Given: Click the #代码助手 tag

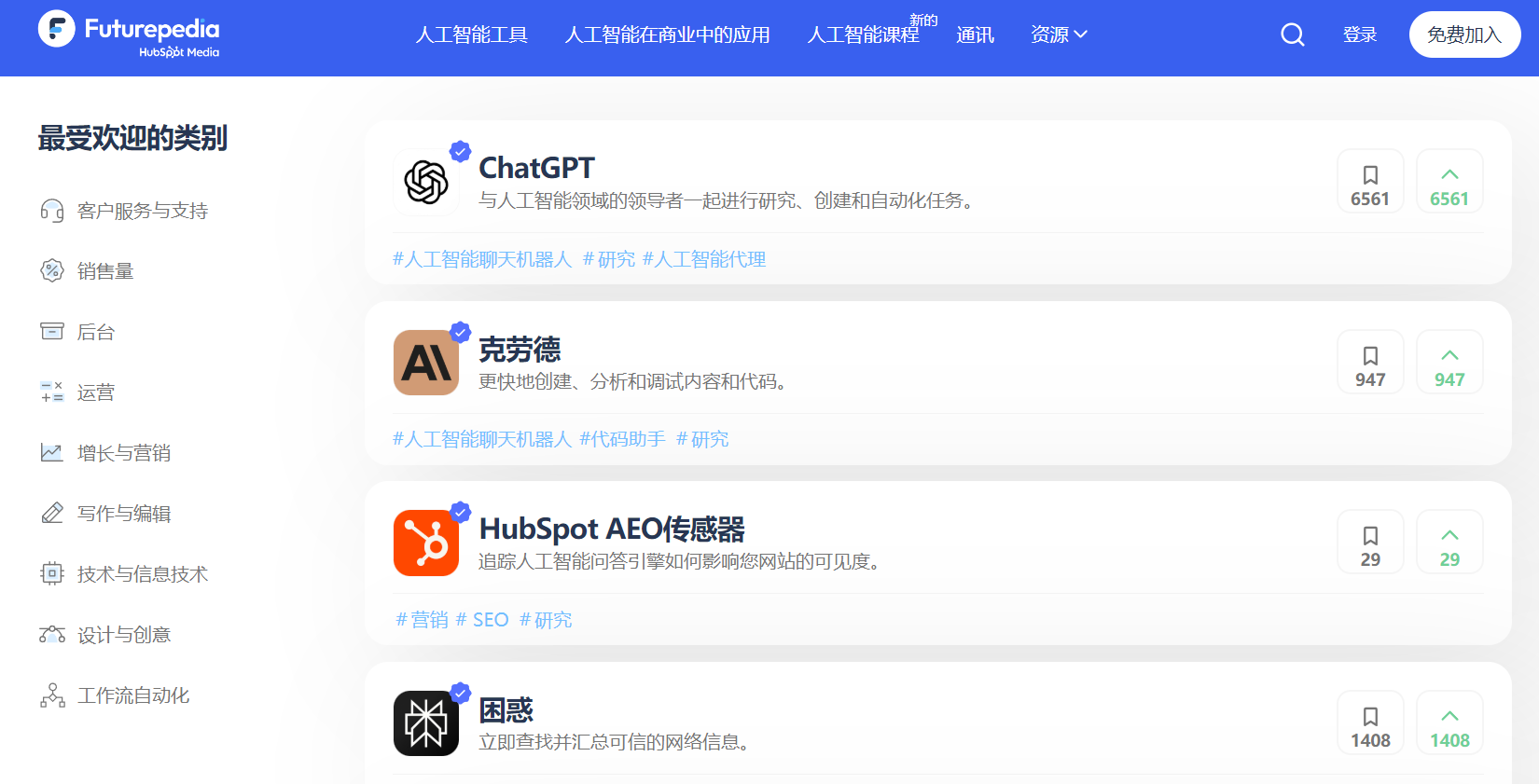Looking at the screenshot, I should tap(623, 439).
